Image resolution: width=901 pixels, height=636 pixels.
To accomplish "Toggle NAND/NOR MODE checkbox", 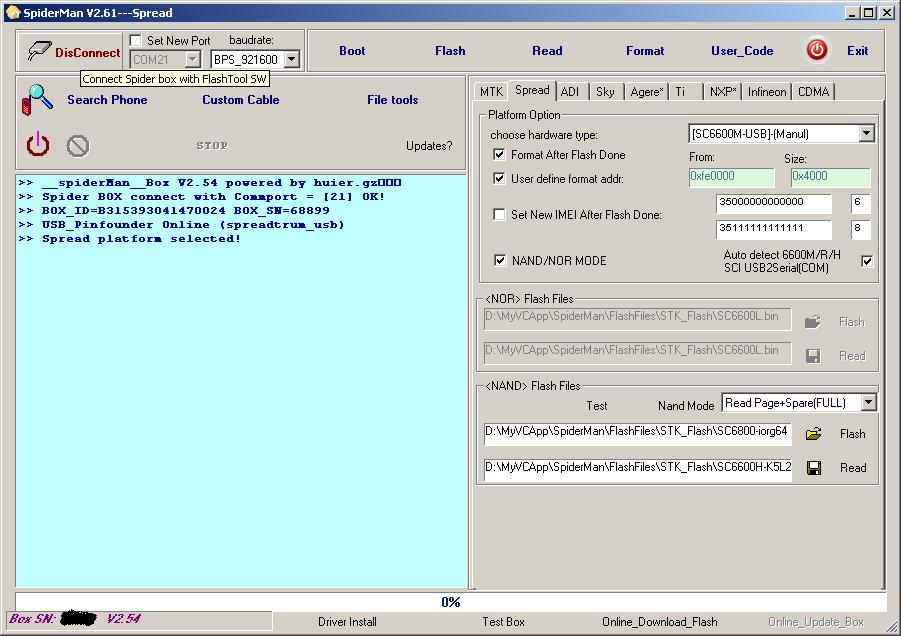I will point(500,260).
